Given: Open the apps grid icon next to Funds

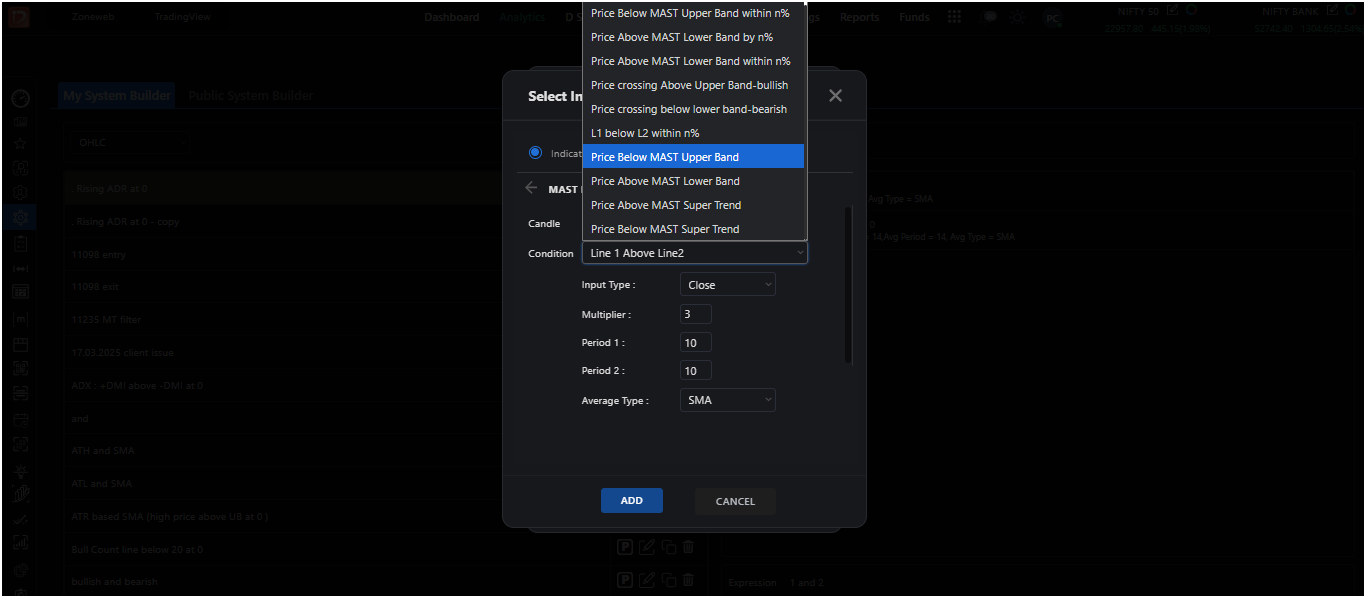Looking at the screenshot, I should click(955, 17).
